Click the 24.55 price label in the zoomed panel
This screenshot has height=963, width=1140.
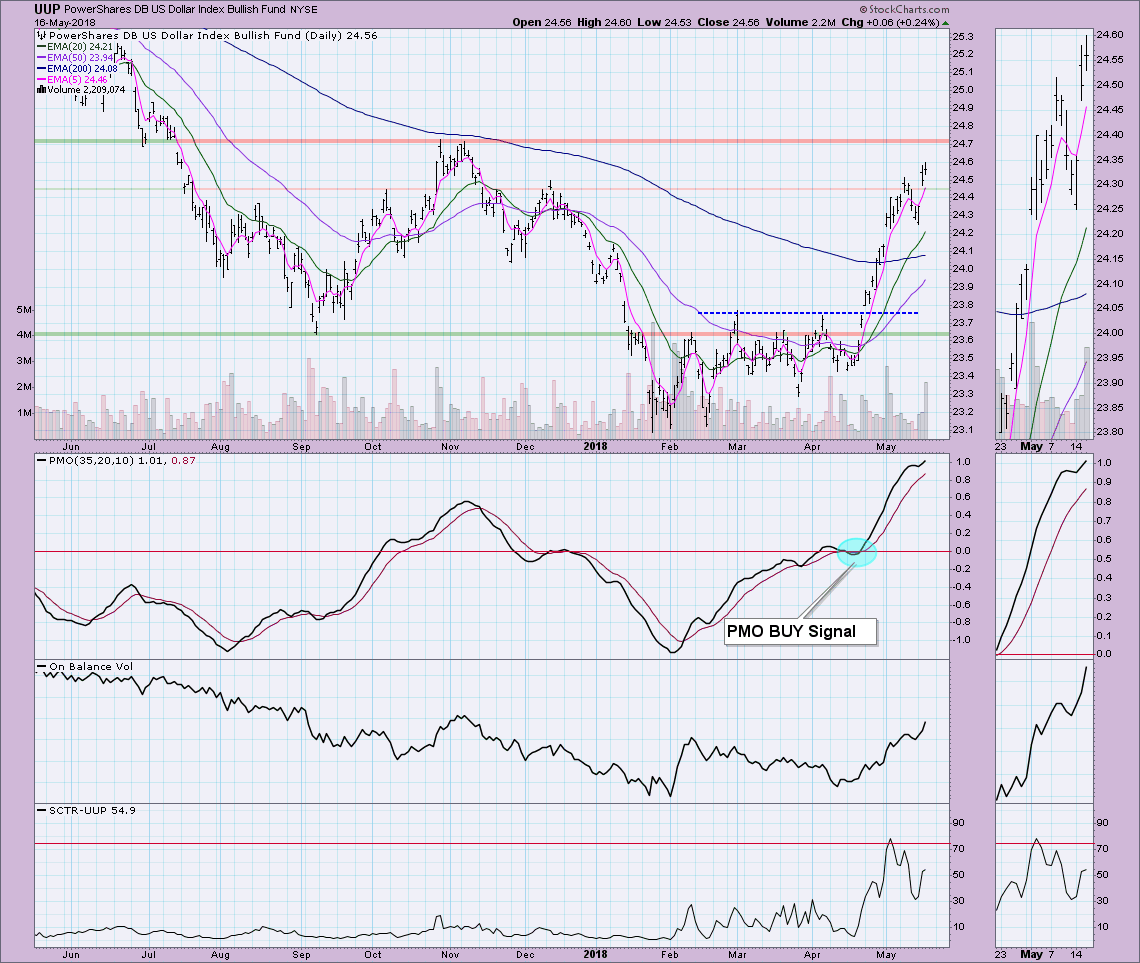(1109, 60)
